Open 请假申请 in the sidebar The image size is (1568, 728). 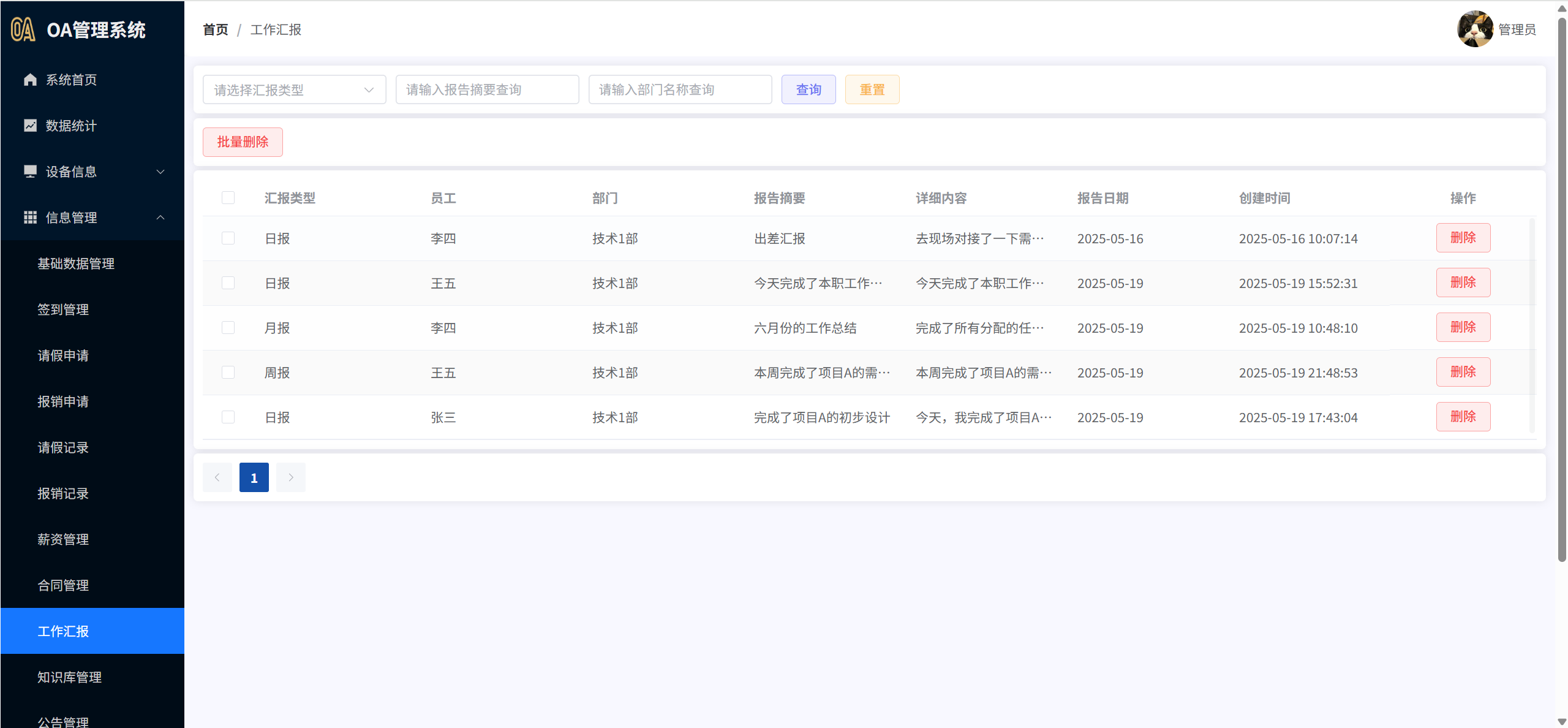pyautogui.click(x=63, y=355)
